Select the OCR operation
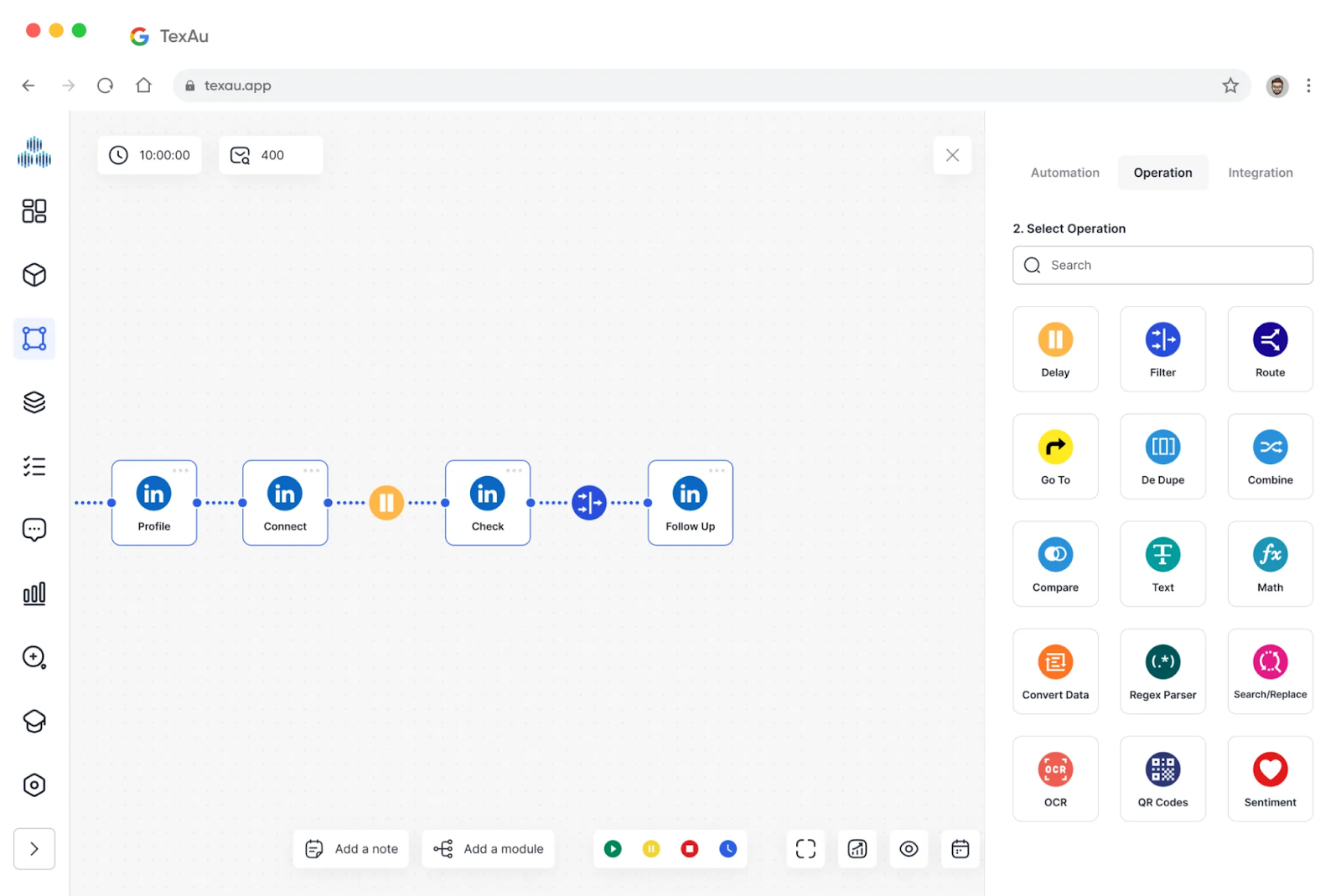 (x=1055, y=778)
